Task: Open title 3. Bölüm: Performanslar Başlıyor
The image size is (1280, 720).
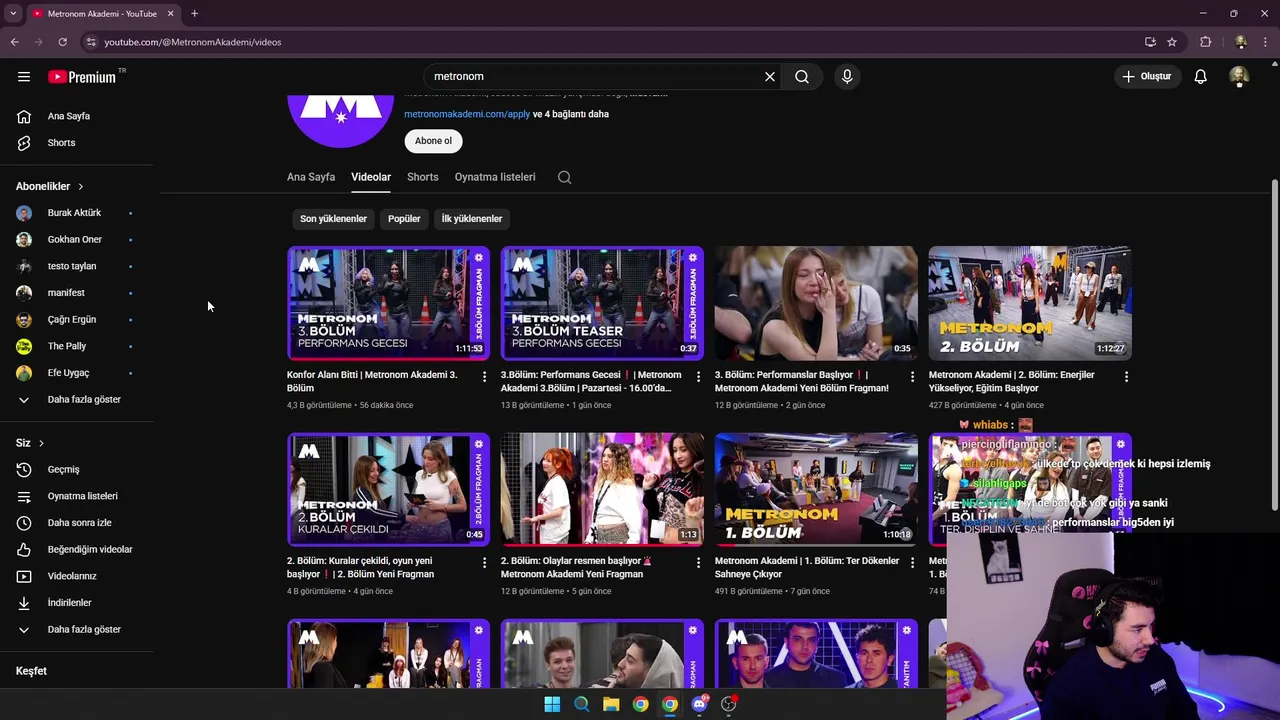Action: click(x=803, y=381)
